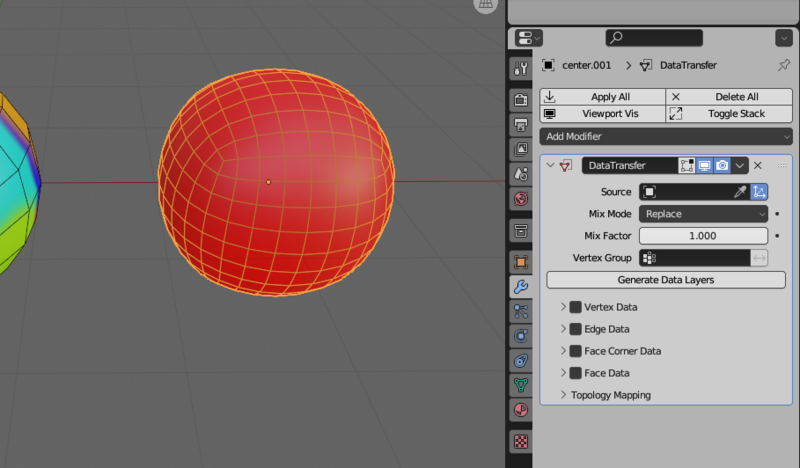This screenshot has width=800, height=468.
Task: Open the Tool properties tab
Action: coord(520,68)
